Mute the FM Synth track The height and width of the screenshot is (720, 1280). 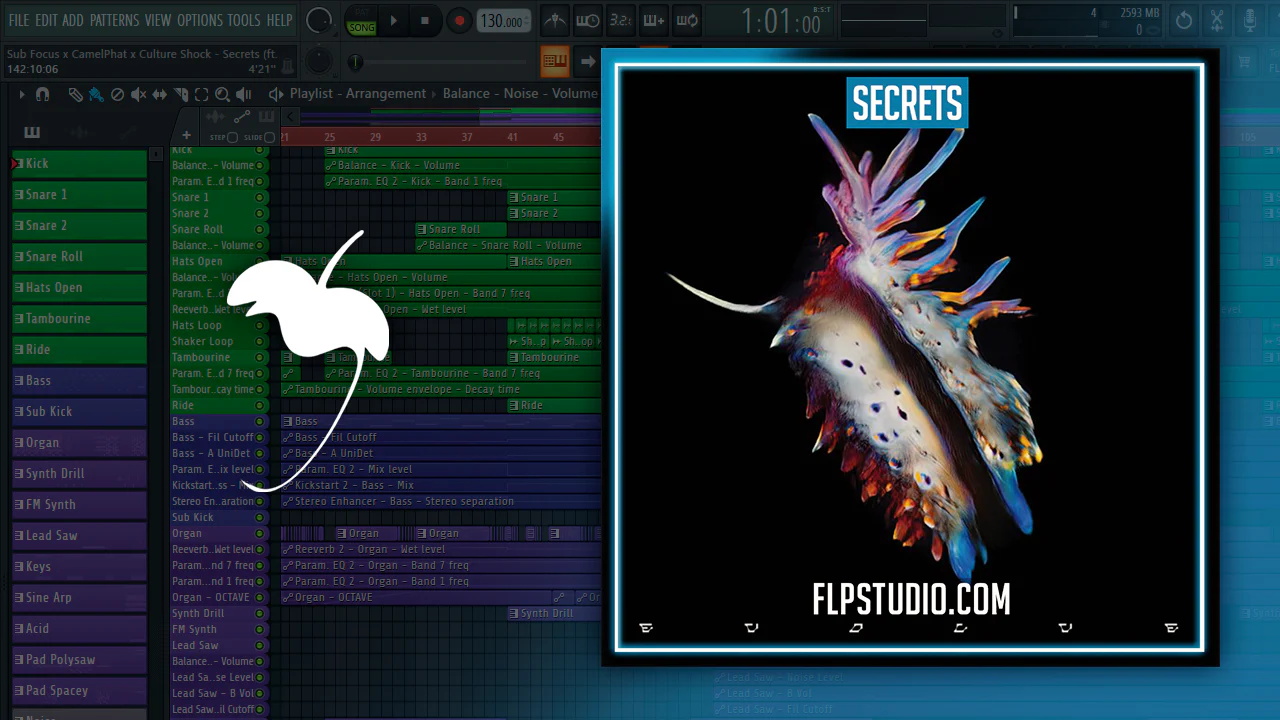(260, 629)
